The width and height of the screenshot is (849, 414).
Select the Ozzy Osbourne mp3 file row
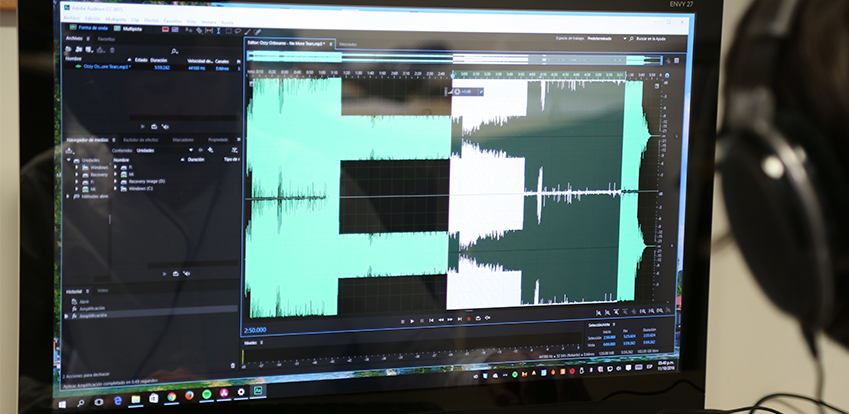tap(152, 67)
